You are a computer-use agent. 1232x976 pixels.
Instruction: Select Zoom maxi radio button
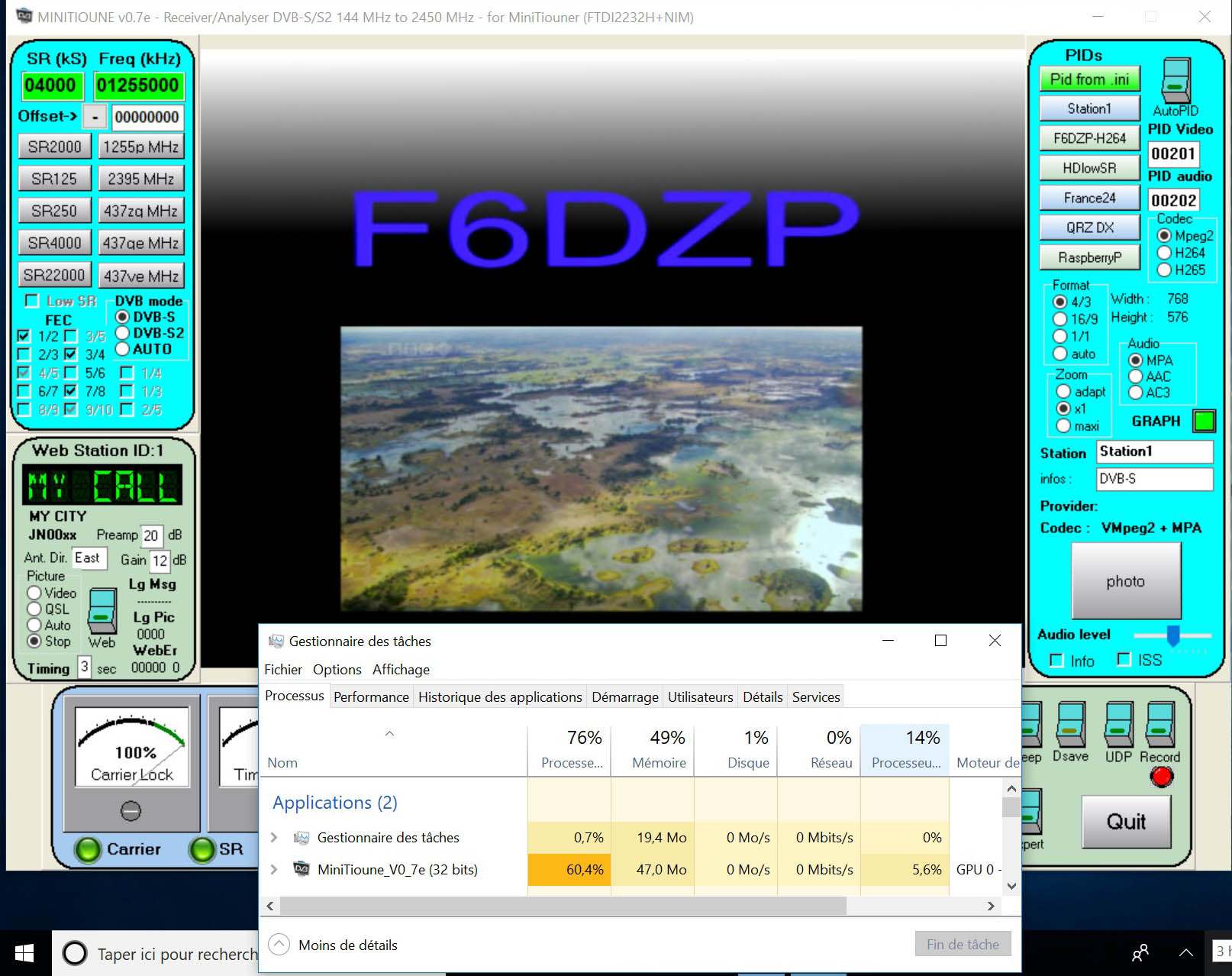(x=1063, y=425)
